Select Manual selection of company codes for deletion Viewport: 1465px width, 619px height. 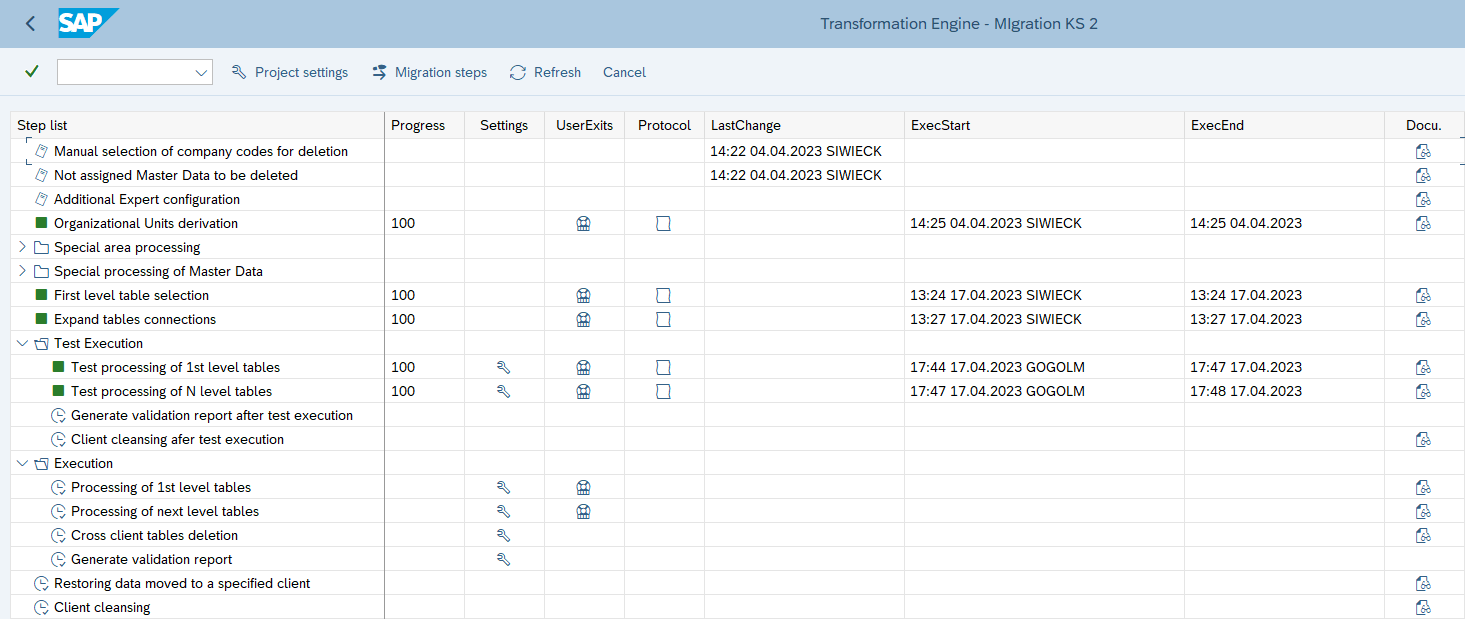click(201, 152)
